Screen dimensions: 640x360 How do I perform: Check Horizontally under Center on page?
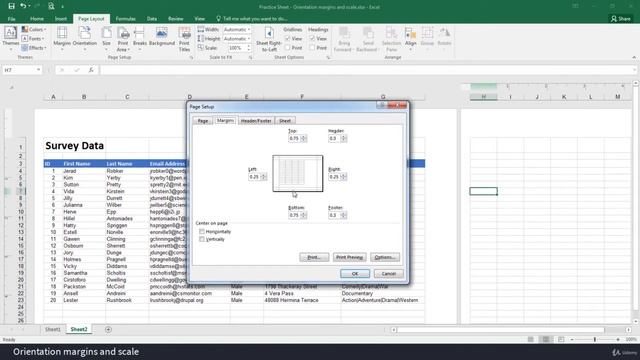click(202, 231)
